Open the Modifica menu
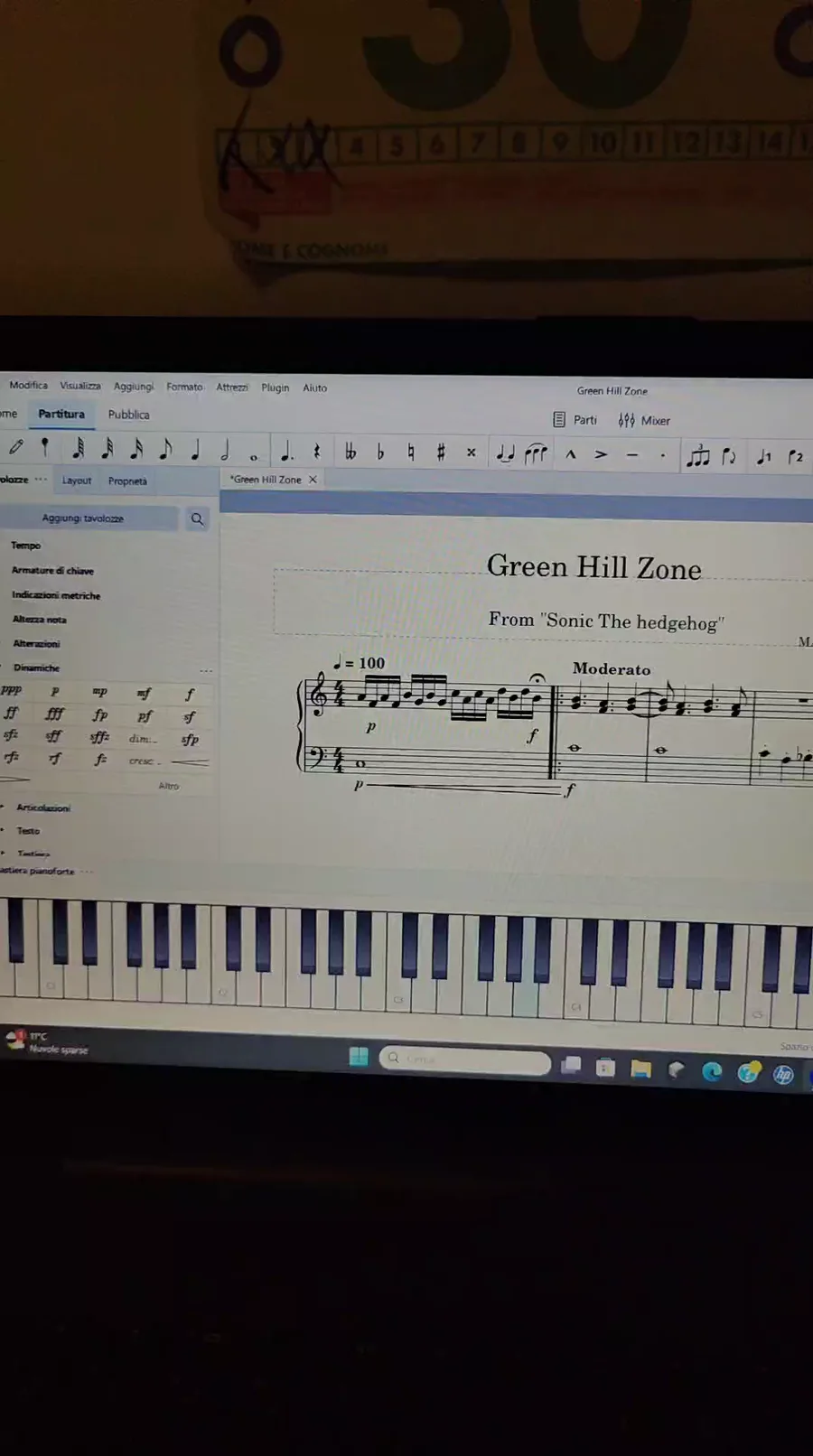The width and height of the screenshot is (813, 1456). point(28,385)
